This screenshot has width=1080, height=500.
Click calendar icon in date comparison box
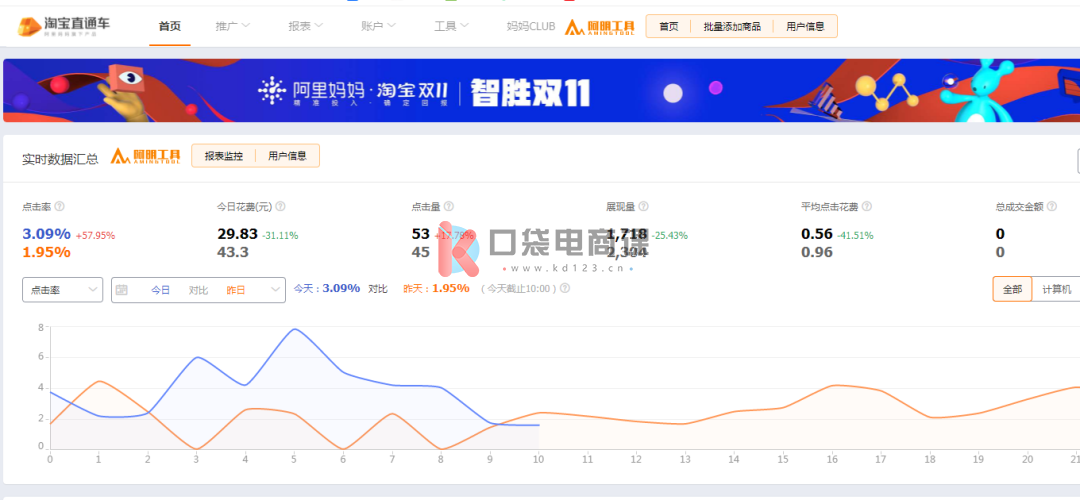pos(122,290)
